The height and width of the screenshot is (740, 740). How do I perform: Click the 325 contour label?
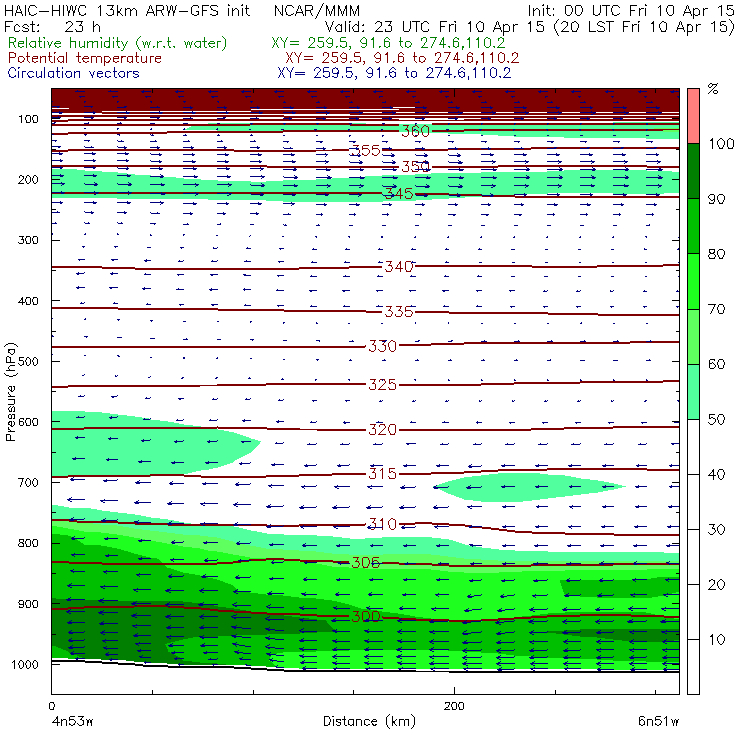pos(382,385)
